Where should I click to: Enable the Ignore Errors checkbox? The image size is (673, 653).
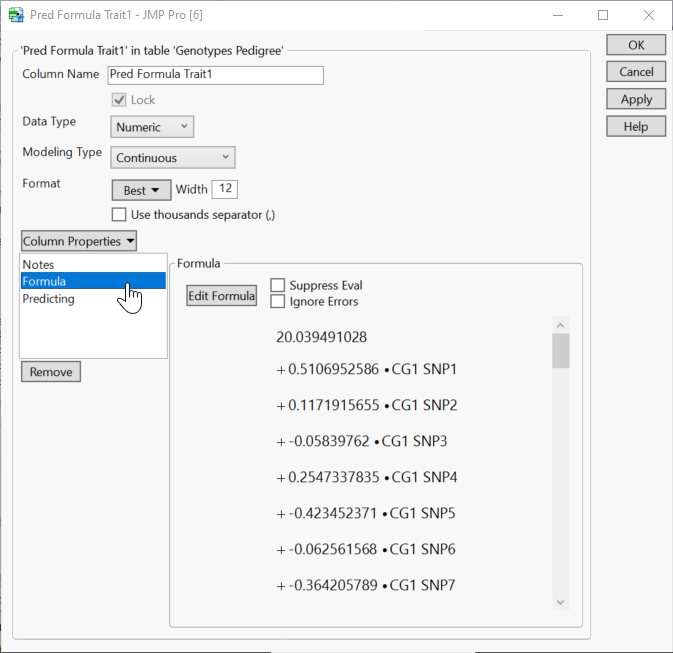[277, 301]
